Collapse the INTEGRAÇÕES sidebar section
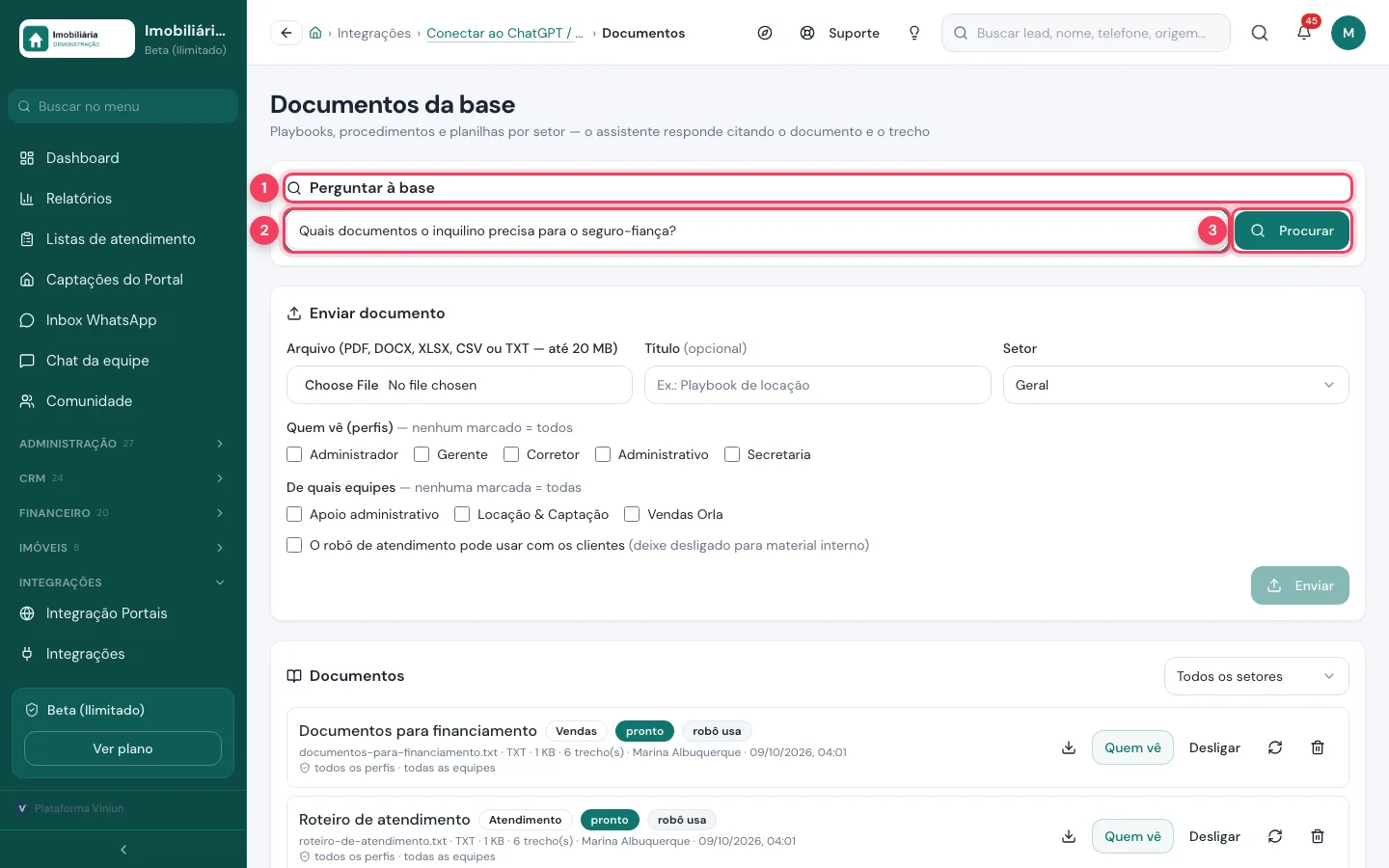1389x868 pixels. coord(123,583)
